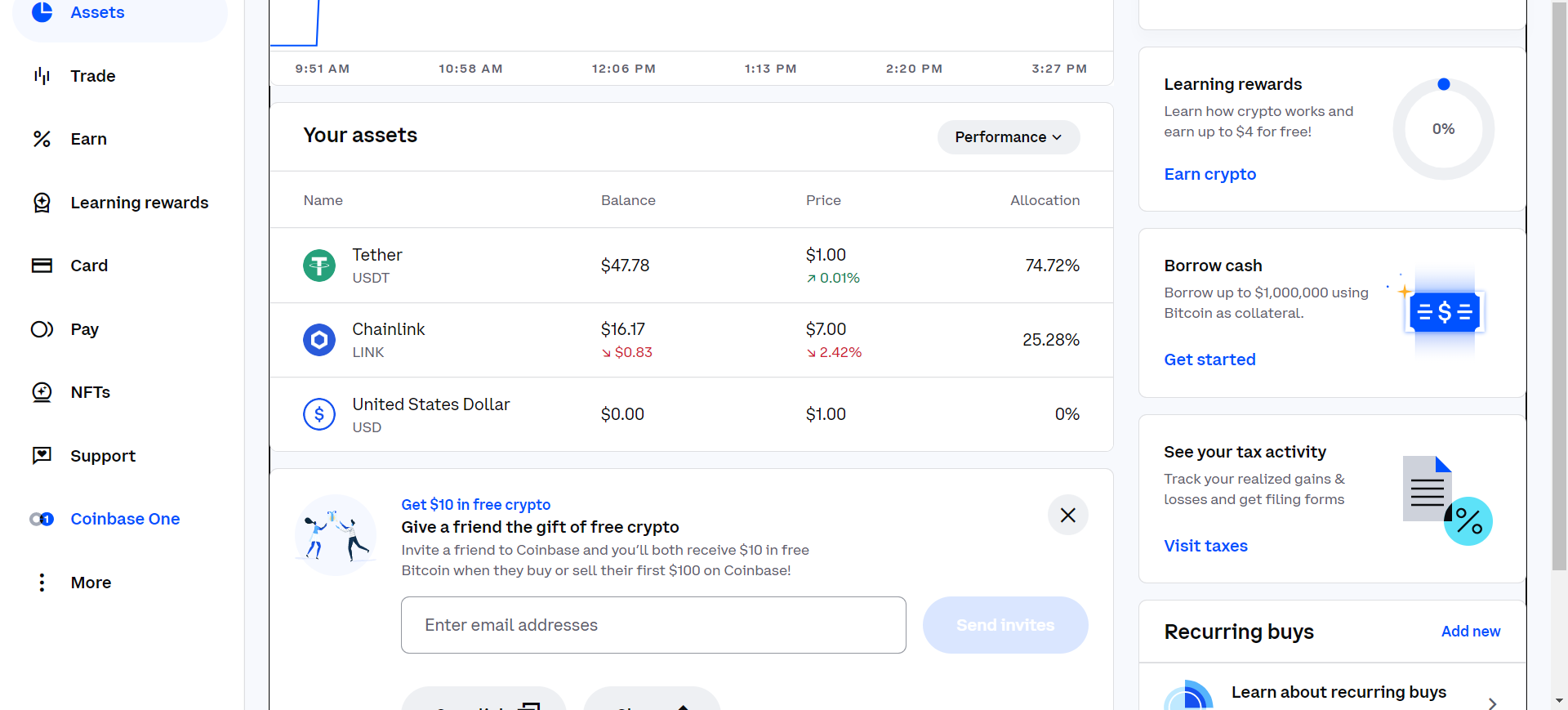Click Get started under Borrow cash
This screenshot has height=710, width=1568.
[x=1209, y=359]
